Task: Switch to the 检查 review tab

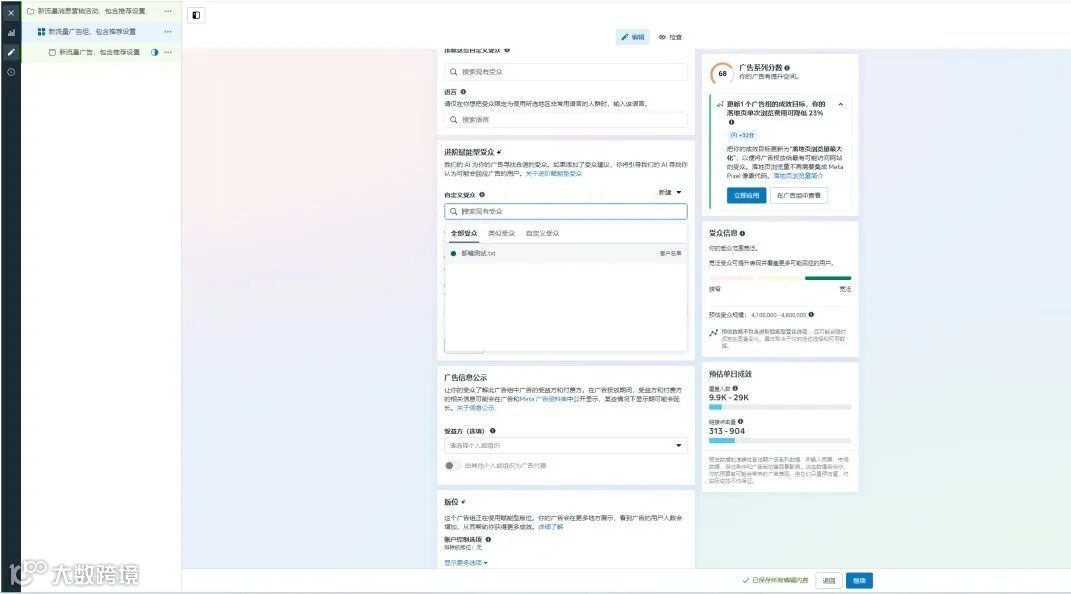Action: 670,37
